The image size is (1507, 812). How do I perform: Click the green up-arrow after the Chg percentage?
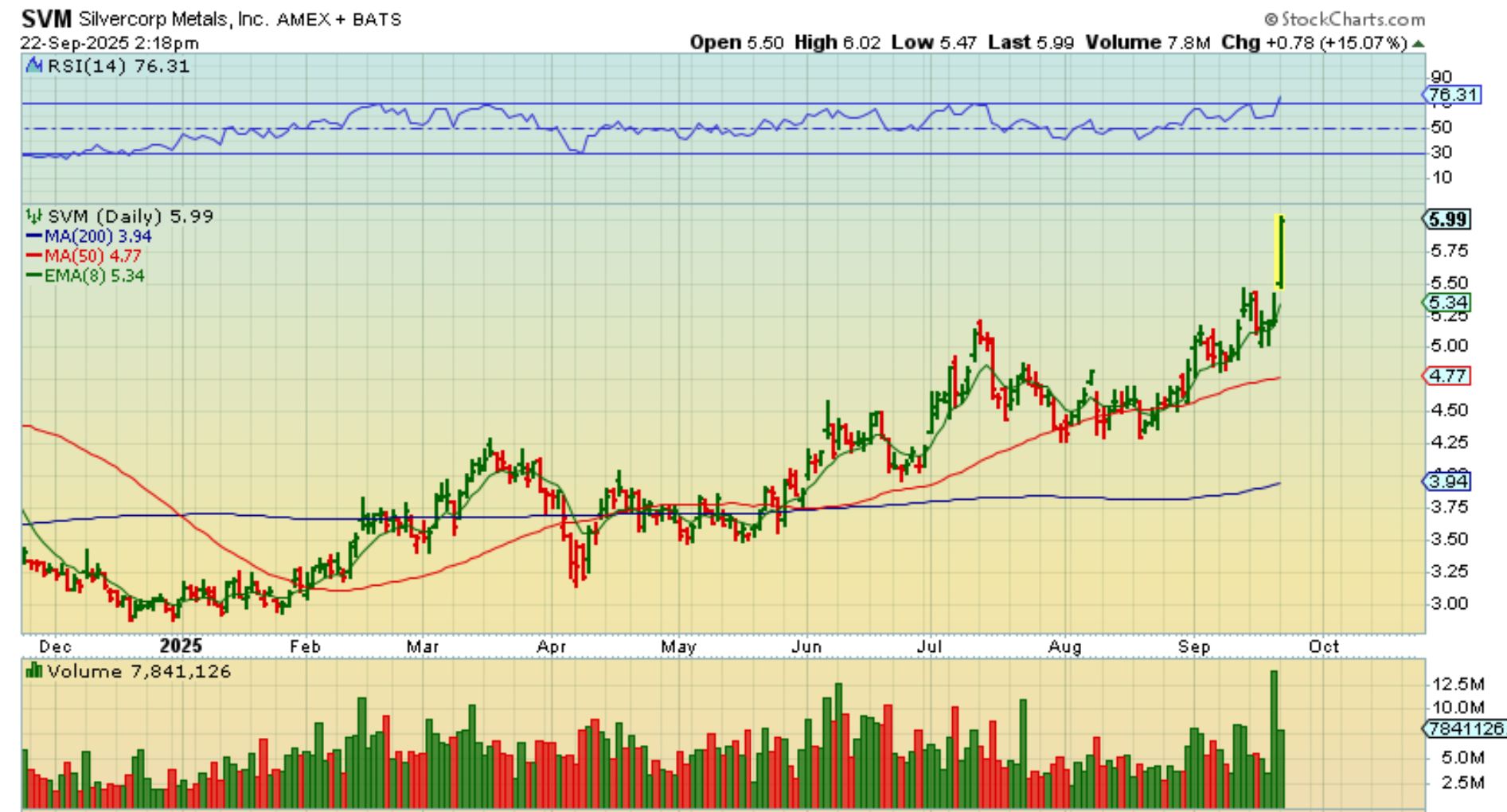1419,44
